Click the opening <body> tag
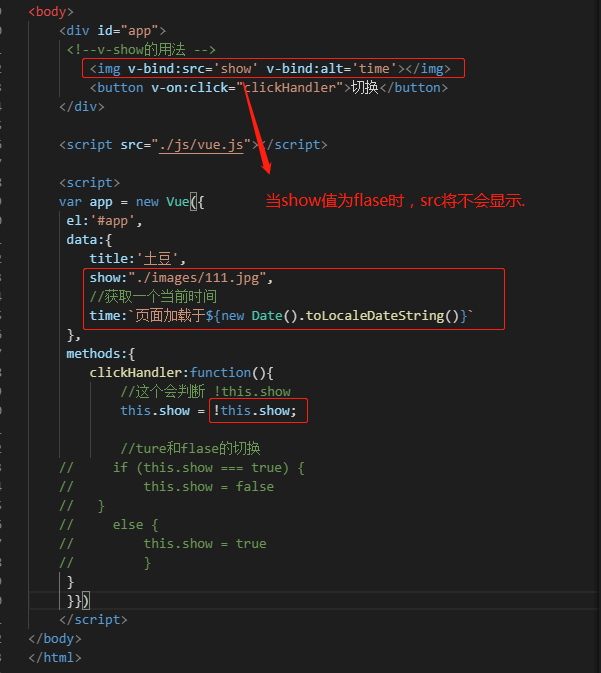601x673 pixels. (51, 12)
